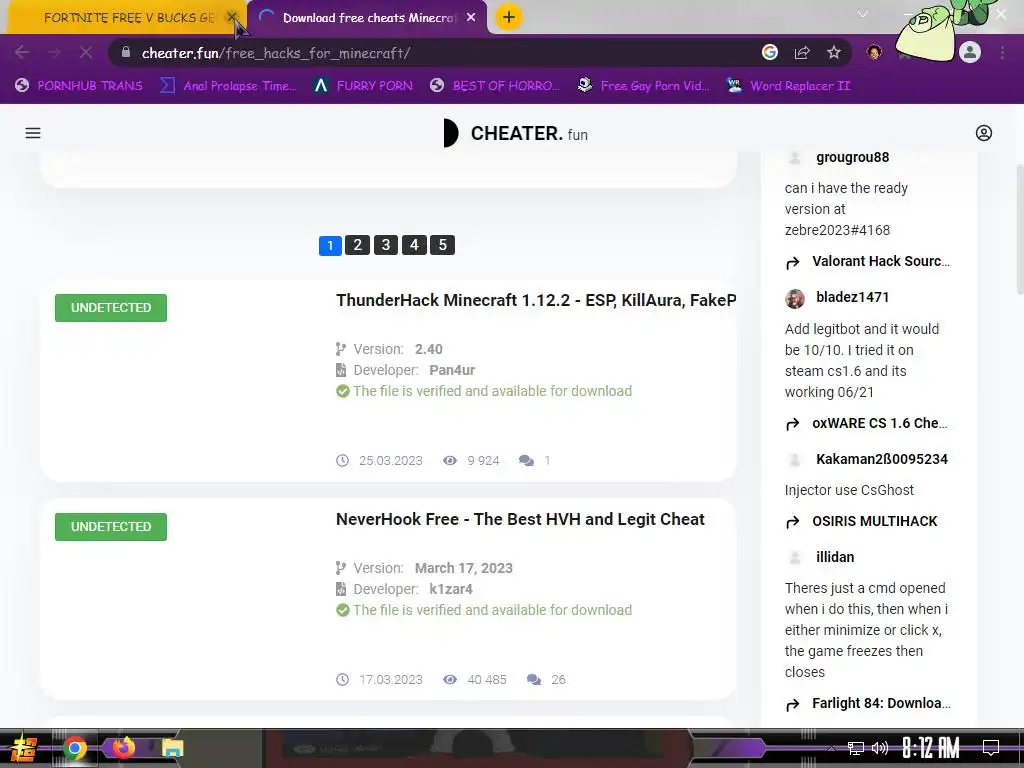
Task: Close the Download free cheats tab
Action: pos(471,18)
